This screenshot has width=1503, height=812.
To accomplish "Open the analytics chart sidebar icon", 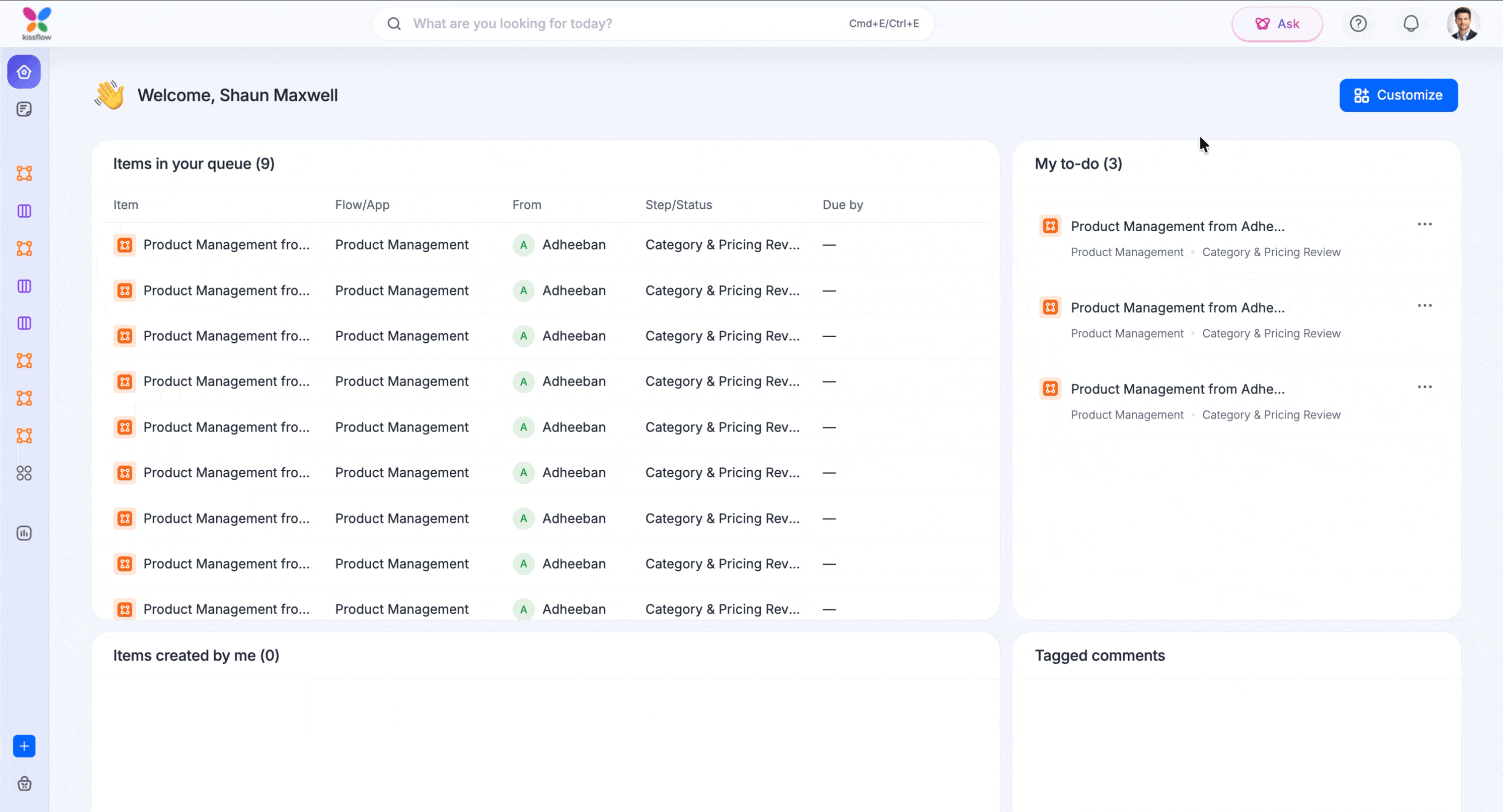I will (x=24, y=533).
